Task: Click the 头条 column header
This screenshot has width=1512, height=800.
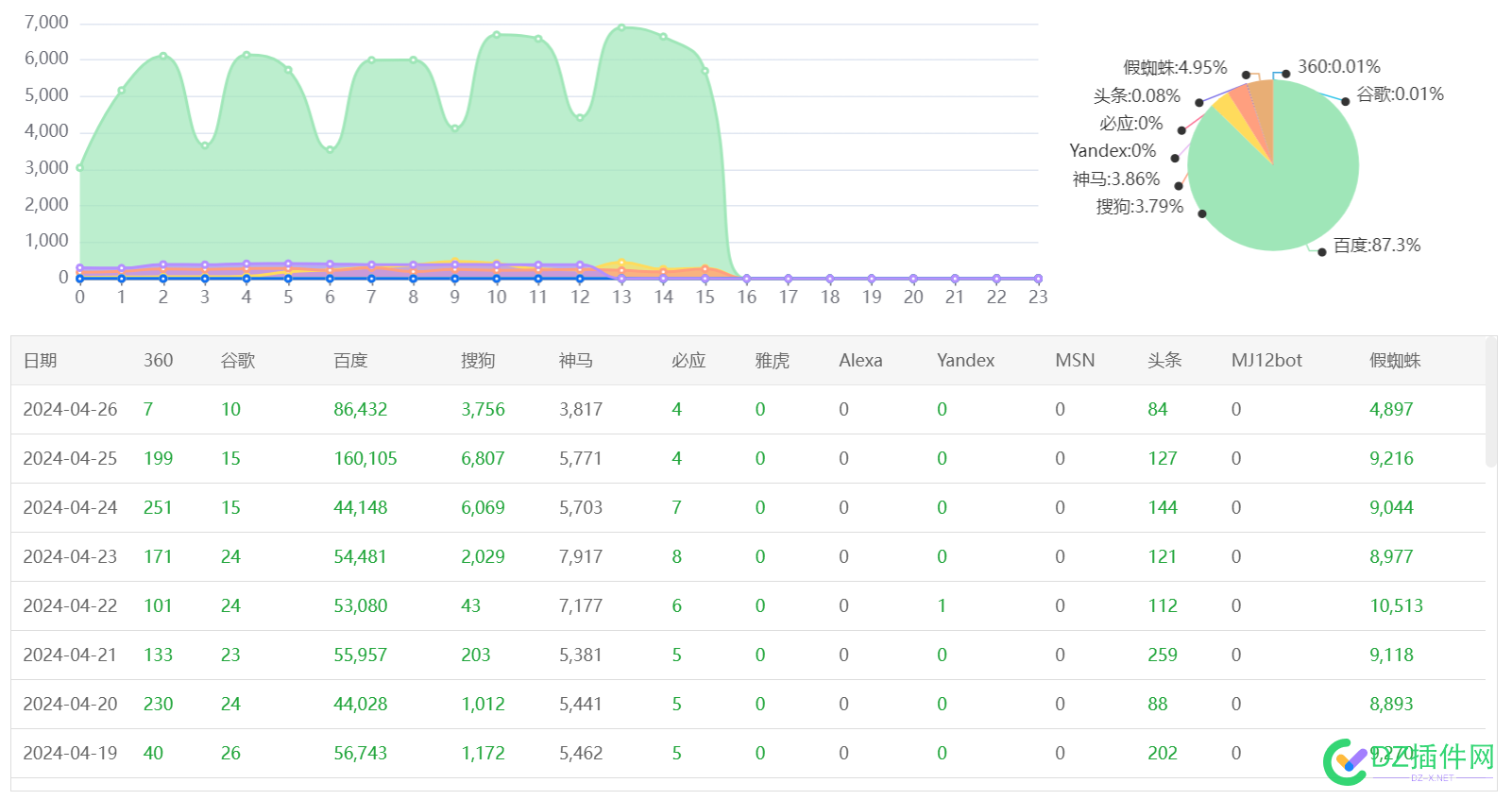Action: click(1164, 361)
